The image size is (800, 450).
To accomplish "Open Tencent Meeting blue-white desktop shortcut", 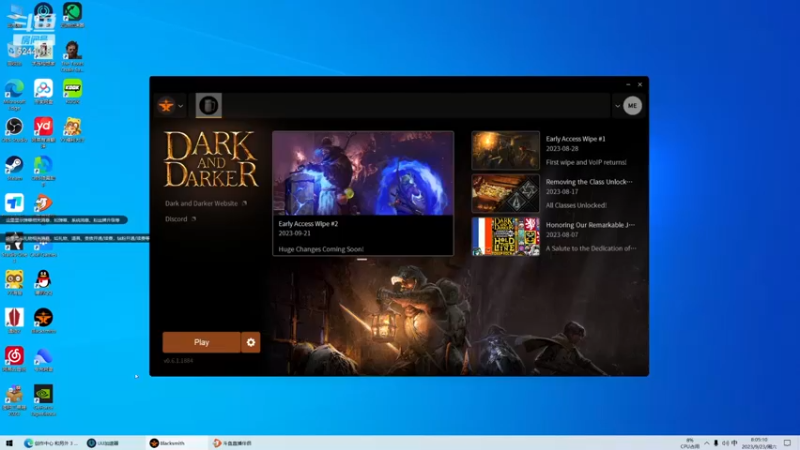I will point(14,203).
